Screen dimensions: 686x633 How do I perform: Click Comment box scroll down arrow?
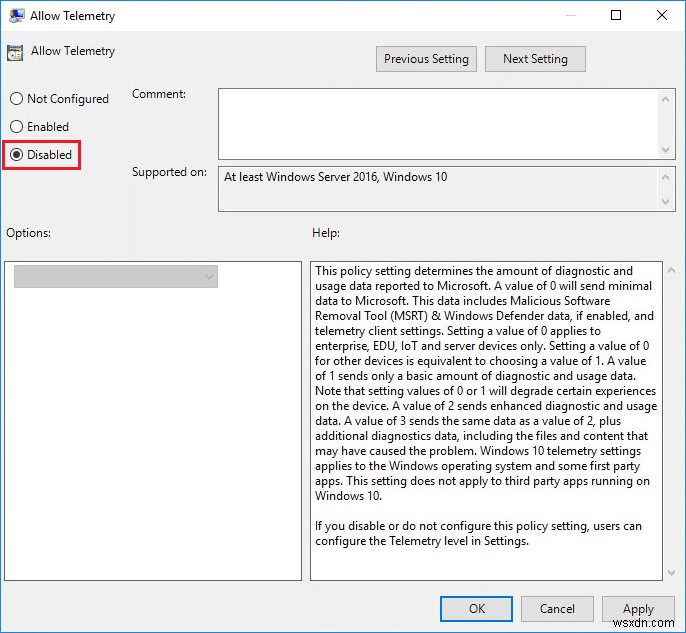(665, 150)
